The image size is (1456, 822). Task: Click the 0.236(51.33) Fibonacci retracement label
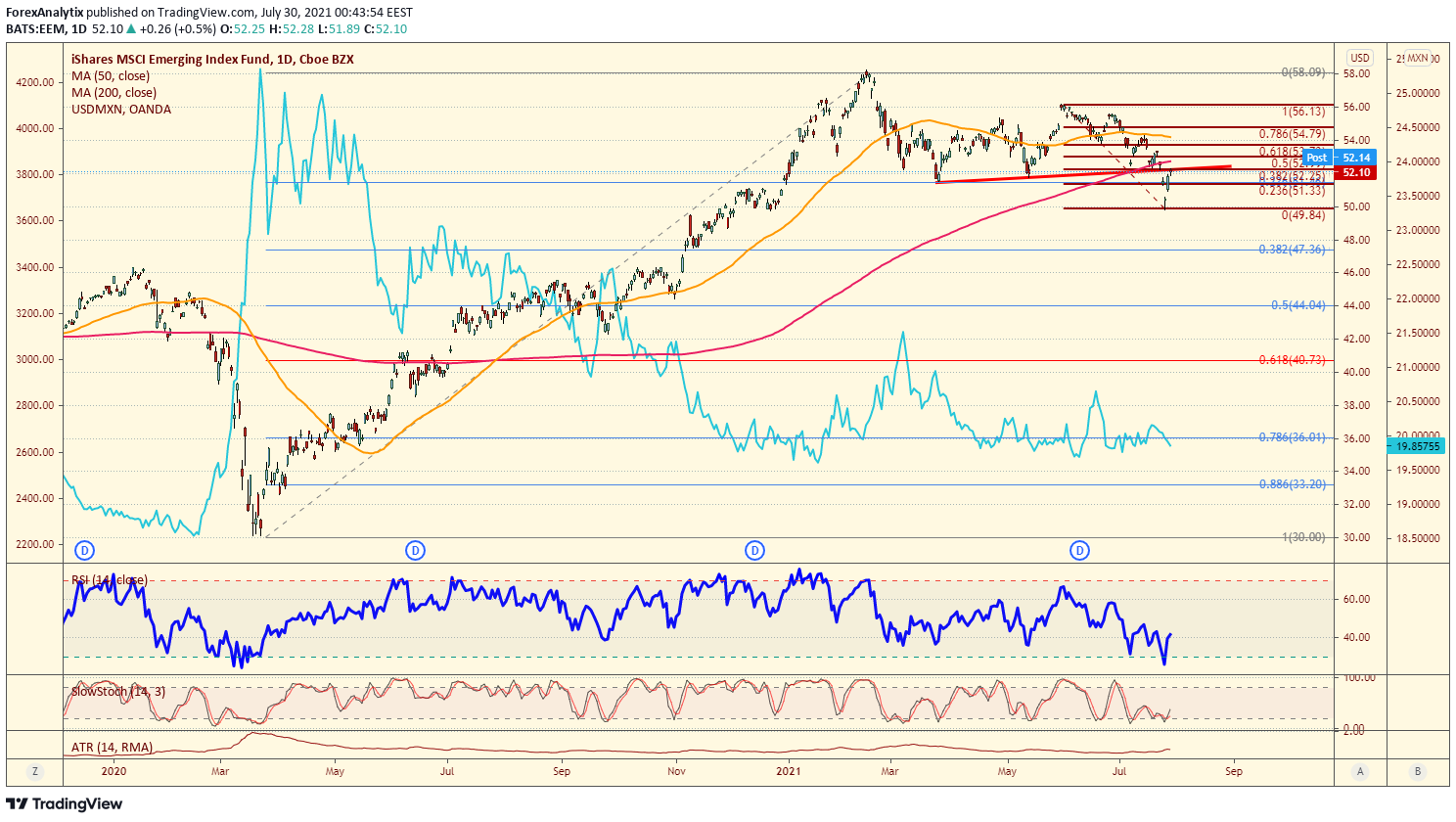point(1292,192)
